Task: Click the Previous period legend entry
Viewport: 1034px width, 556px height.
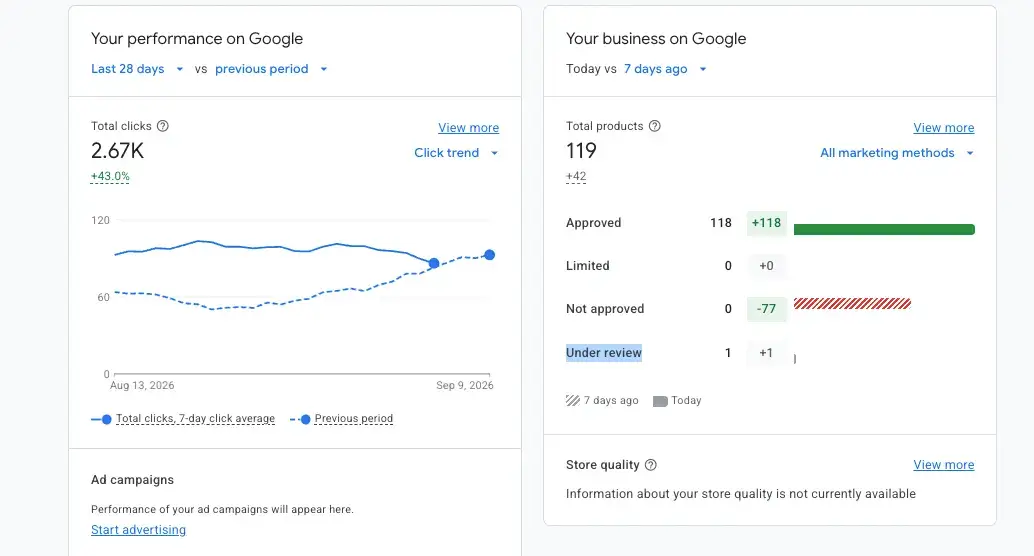Action: (x=342, y=419)
